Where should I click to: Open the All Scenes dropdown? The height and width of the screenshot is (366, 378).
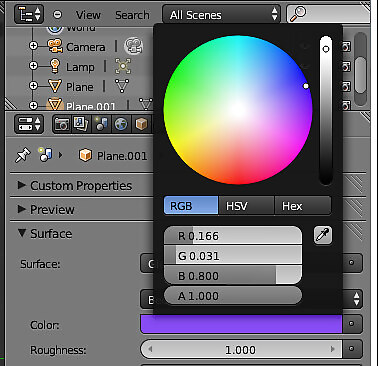coord(222,15)
